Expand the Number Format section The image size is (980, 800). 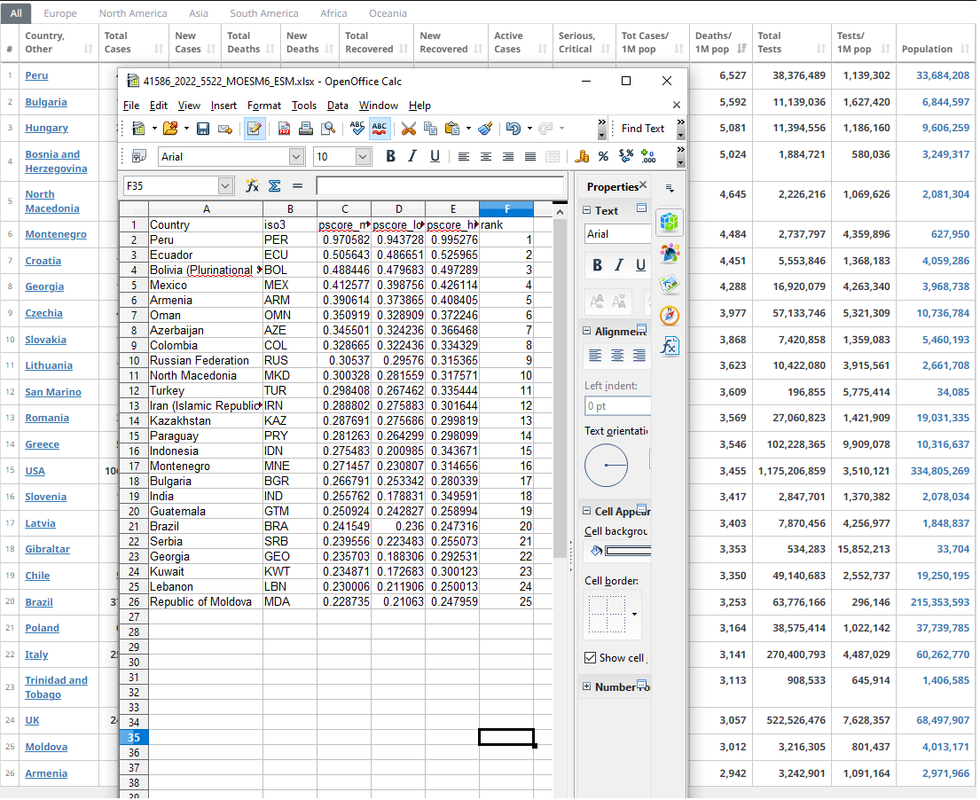587,686
